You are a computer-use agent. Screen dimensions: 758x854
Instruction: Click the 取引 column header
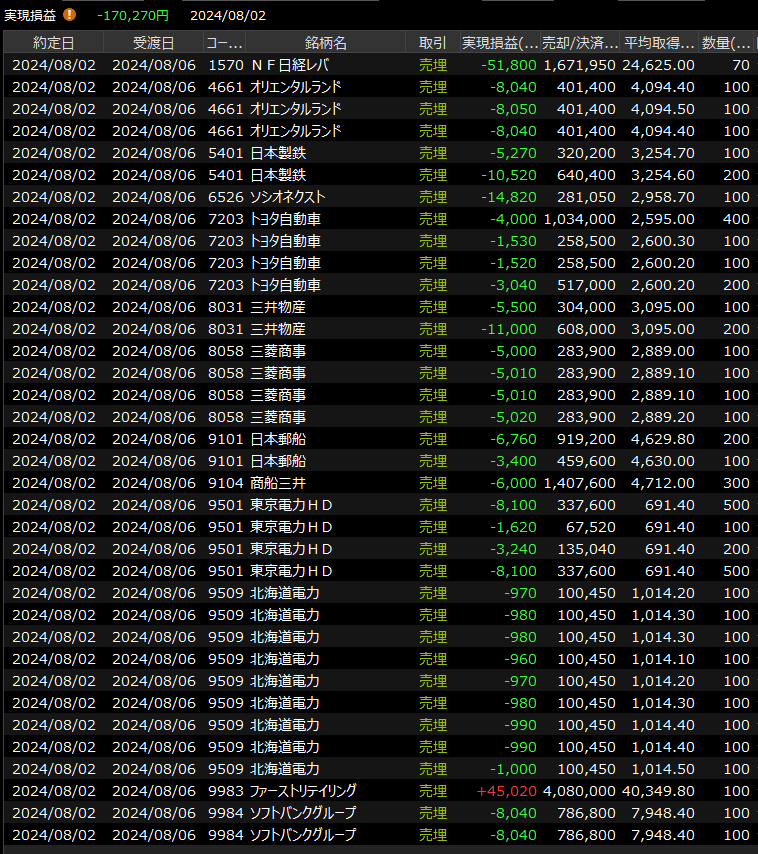pyautogui.click(x=433, y=42)
